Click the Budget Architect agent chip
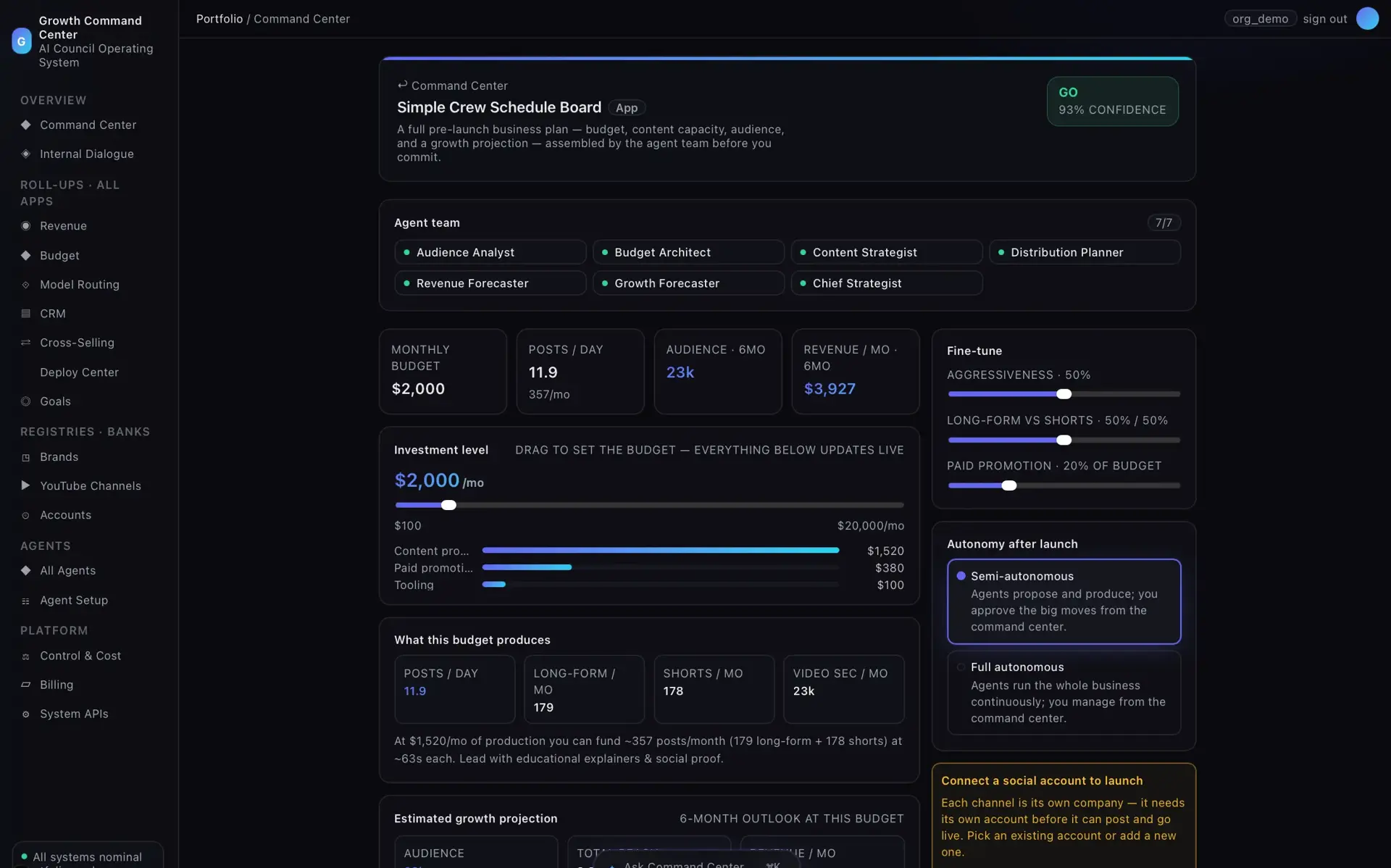 pos(688,252)
